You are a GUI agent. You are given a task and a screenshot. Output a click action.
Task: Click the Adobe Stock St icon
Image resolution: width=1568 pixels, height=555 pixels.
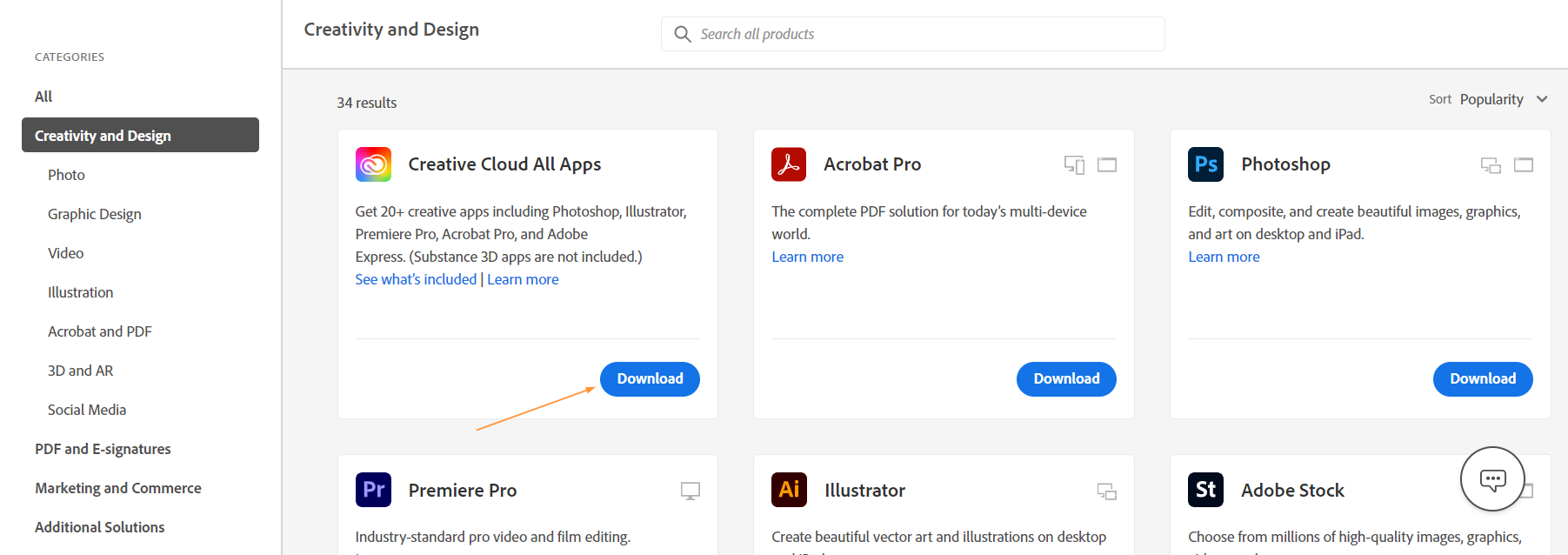[1205, 490]
